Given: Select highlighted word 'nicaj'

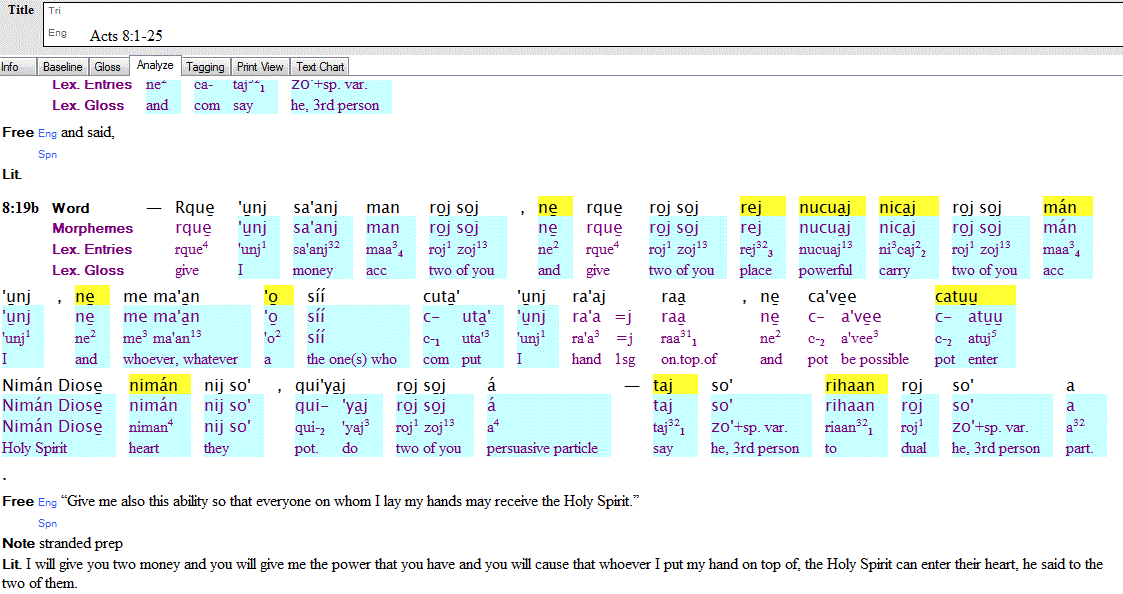Looking at the screenshot, I should pyautogui.click(x=908, y=207).
